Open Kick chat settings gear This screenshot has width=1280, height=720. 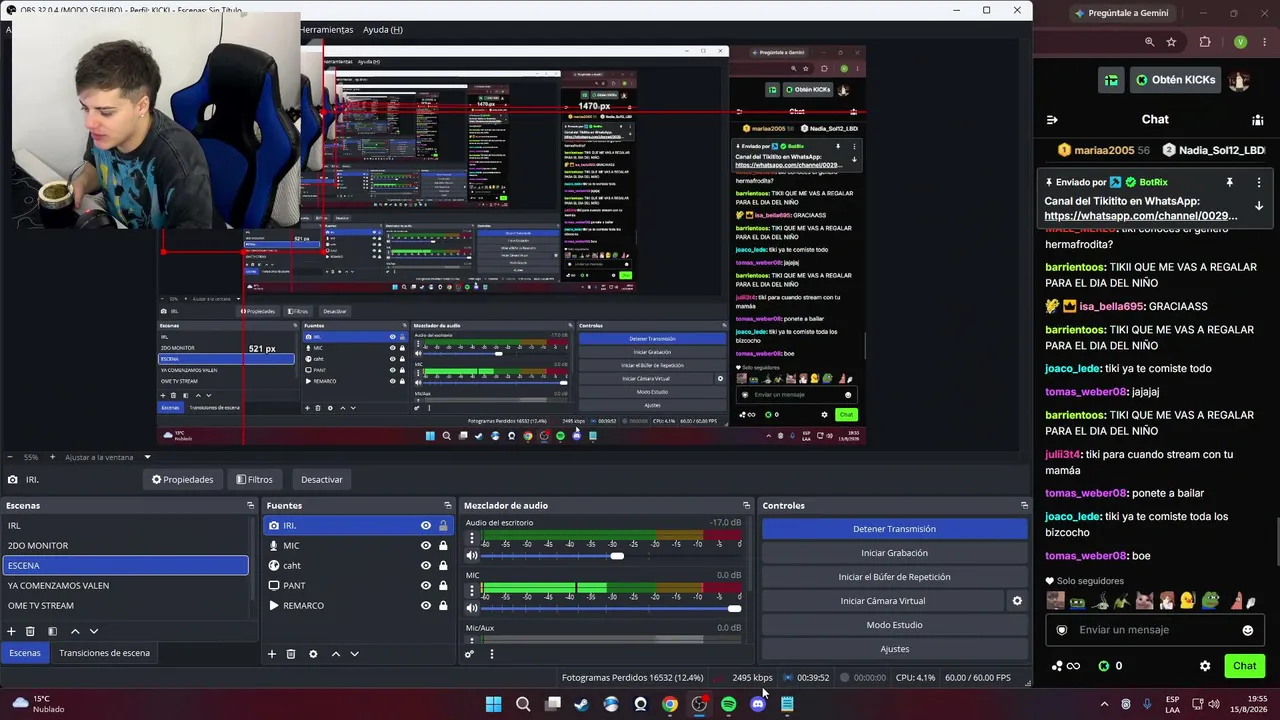(x=1205, y=666)
